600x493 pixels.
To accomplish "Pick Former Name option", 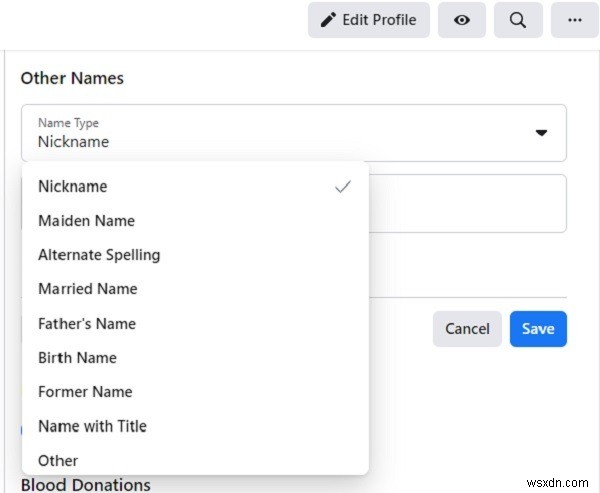I will [x=85, y=391].
